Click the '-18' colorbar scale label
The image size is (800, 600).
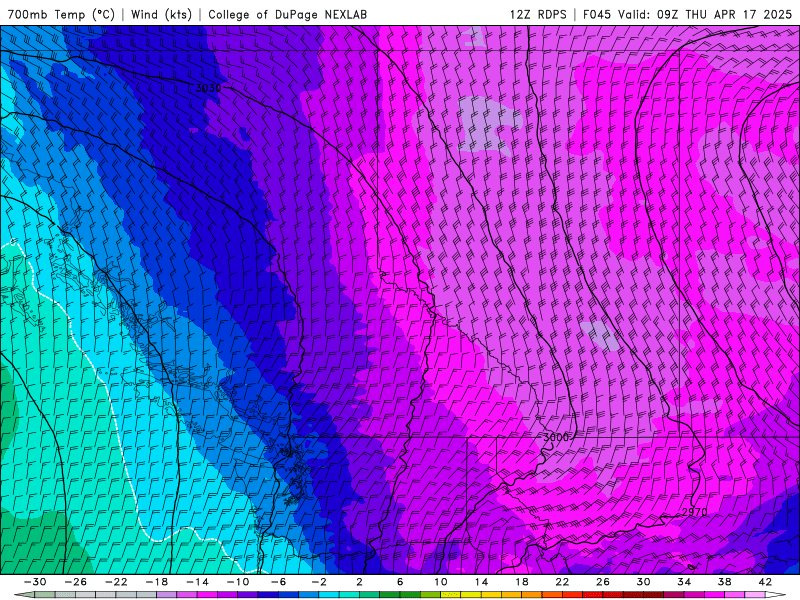[157, 582]
